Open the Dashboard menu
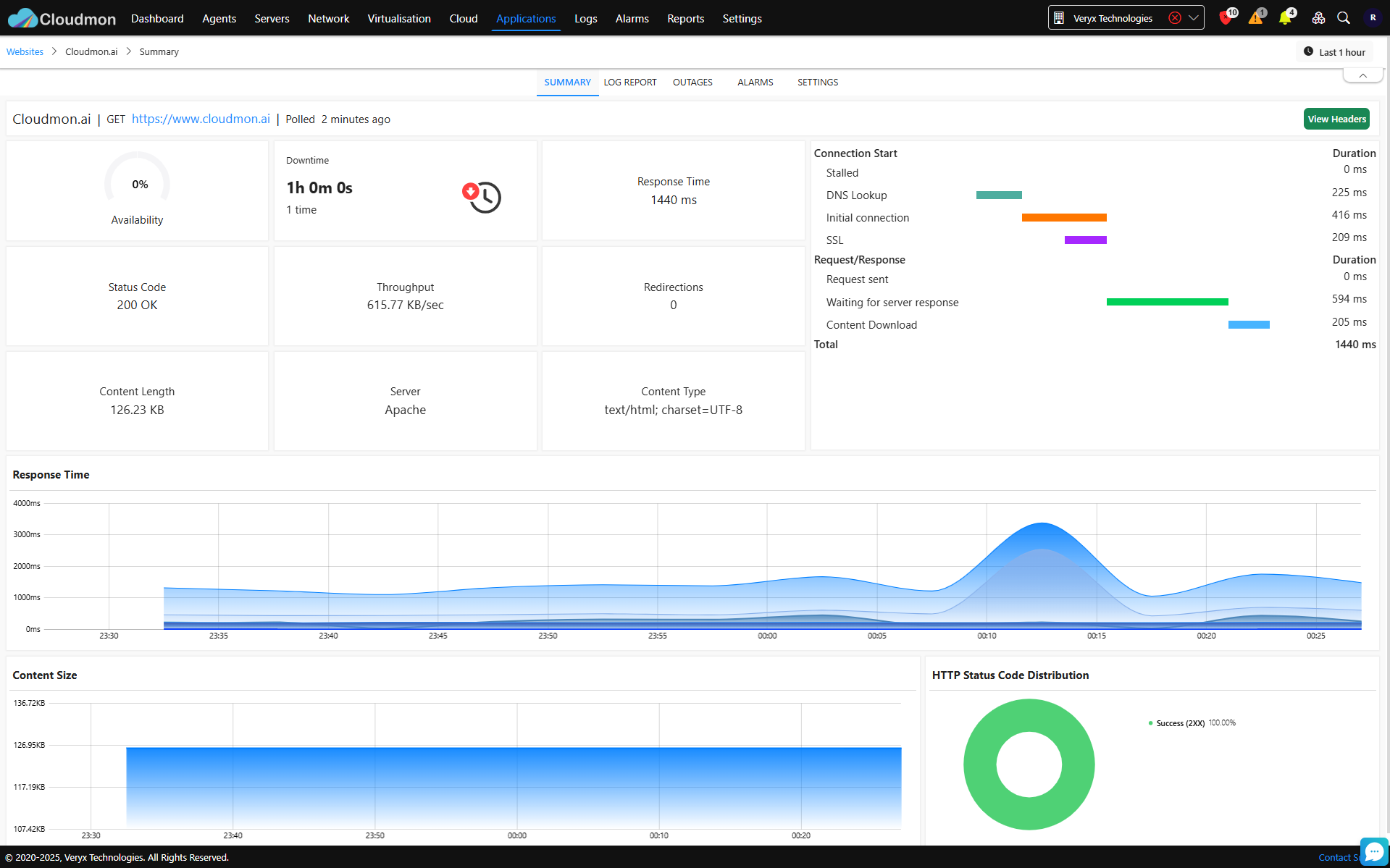 click(157, 18)
